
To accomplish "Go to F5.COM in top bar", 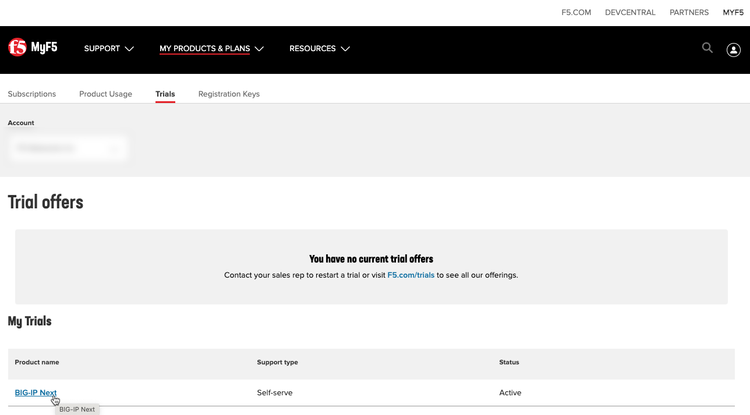I will click(576, 12).
